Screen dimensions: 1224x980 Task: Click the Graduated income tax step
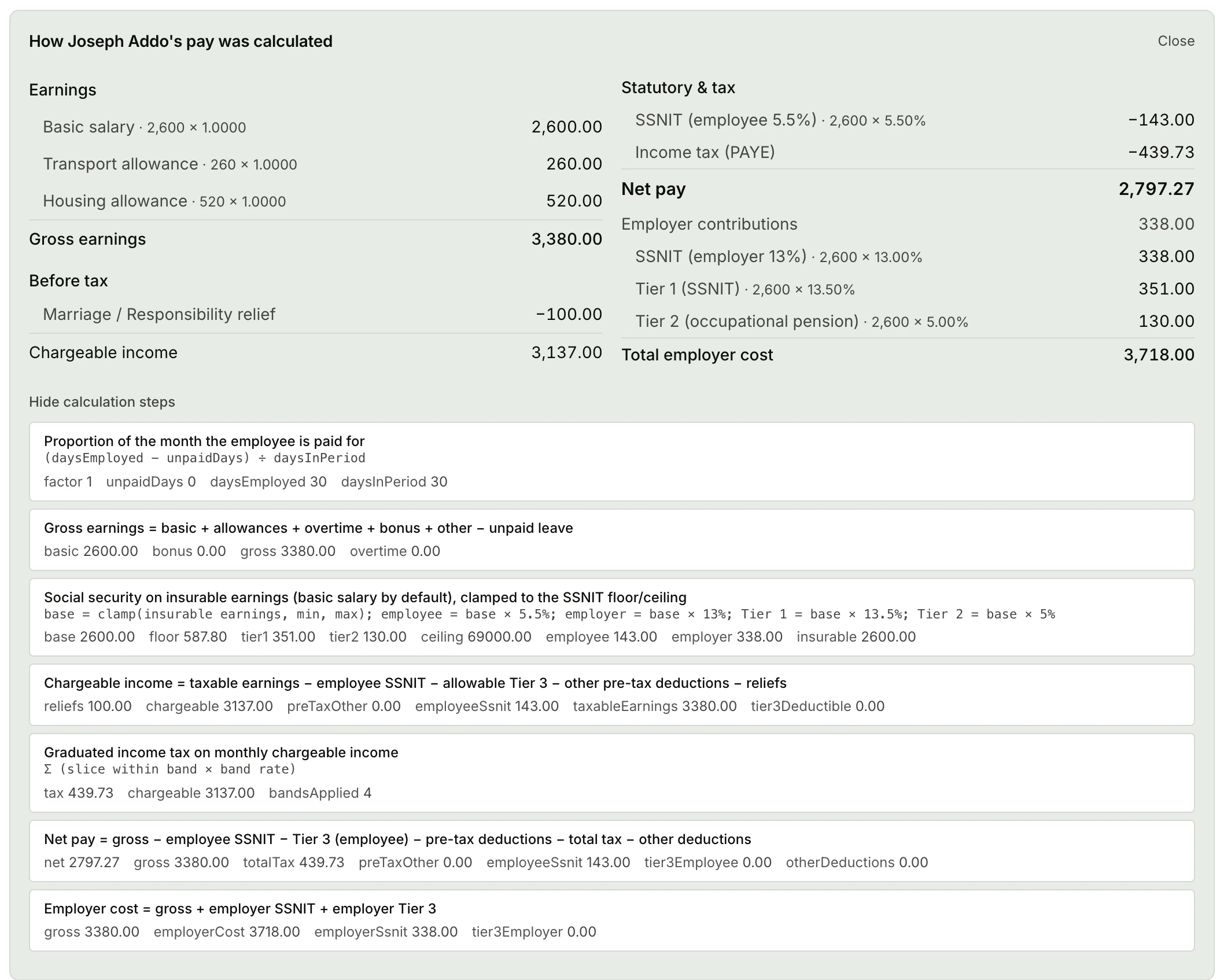tap(612, 773)
